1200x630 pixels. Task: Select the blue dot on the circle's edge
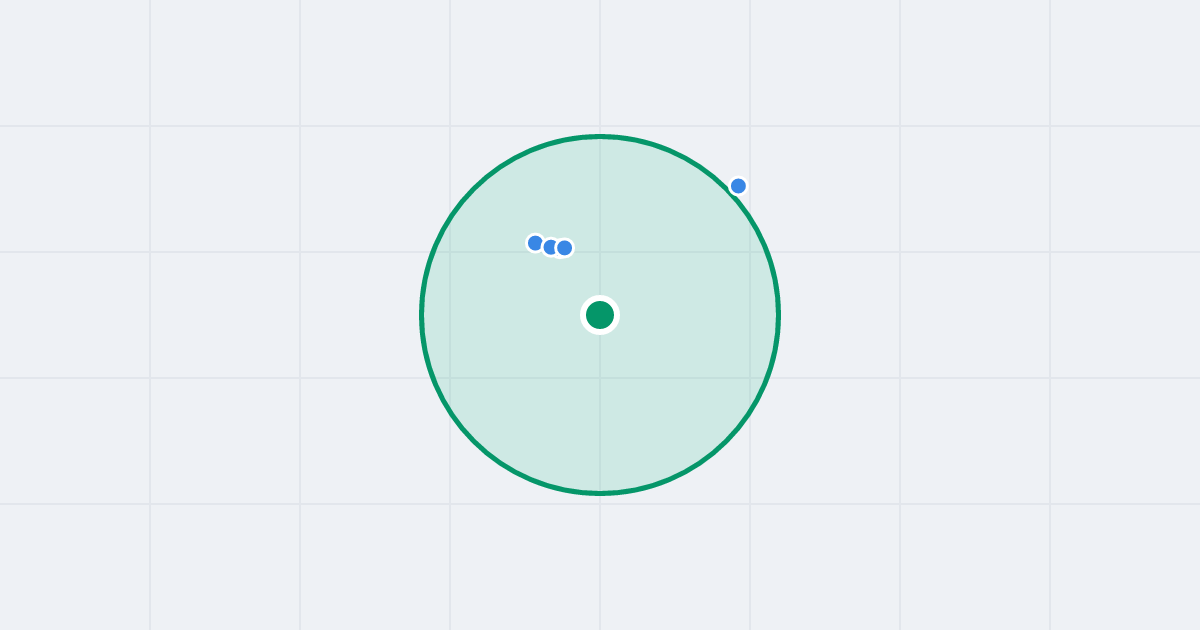[x=738, y=186]
